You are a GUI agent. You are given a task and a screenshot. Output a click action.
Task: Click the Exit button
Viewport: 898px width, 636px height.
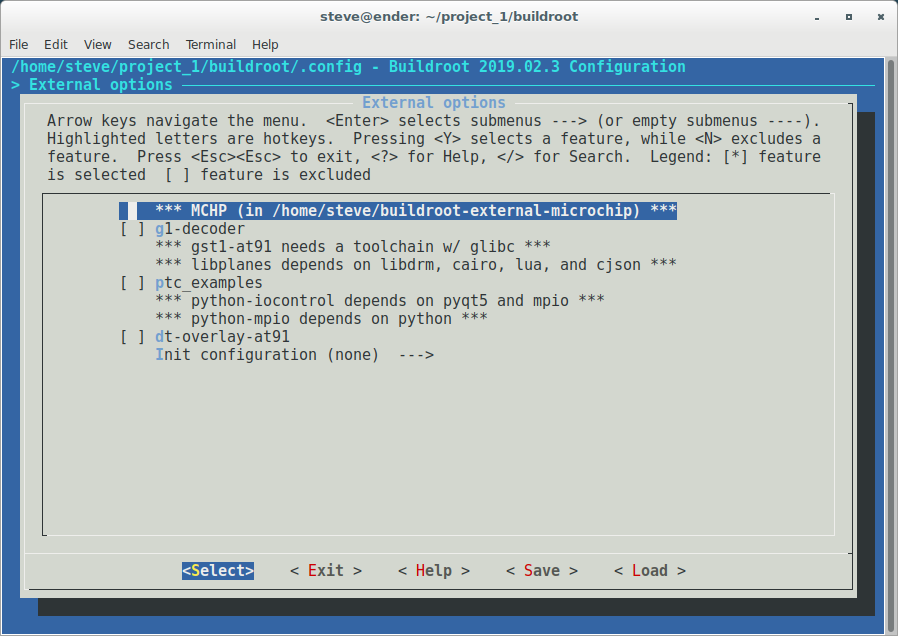tap(325, 570)
